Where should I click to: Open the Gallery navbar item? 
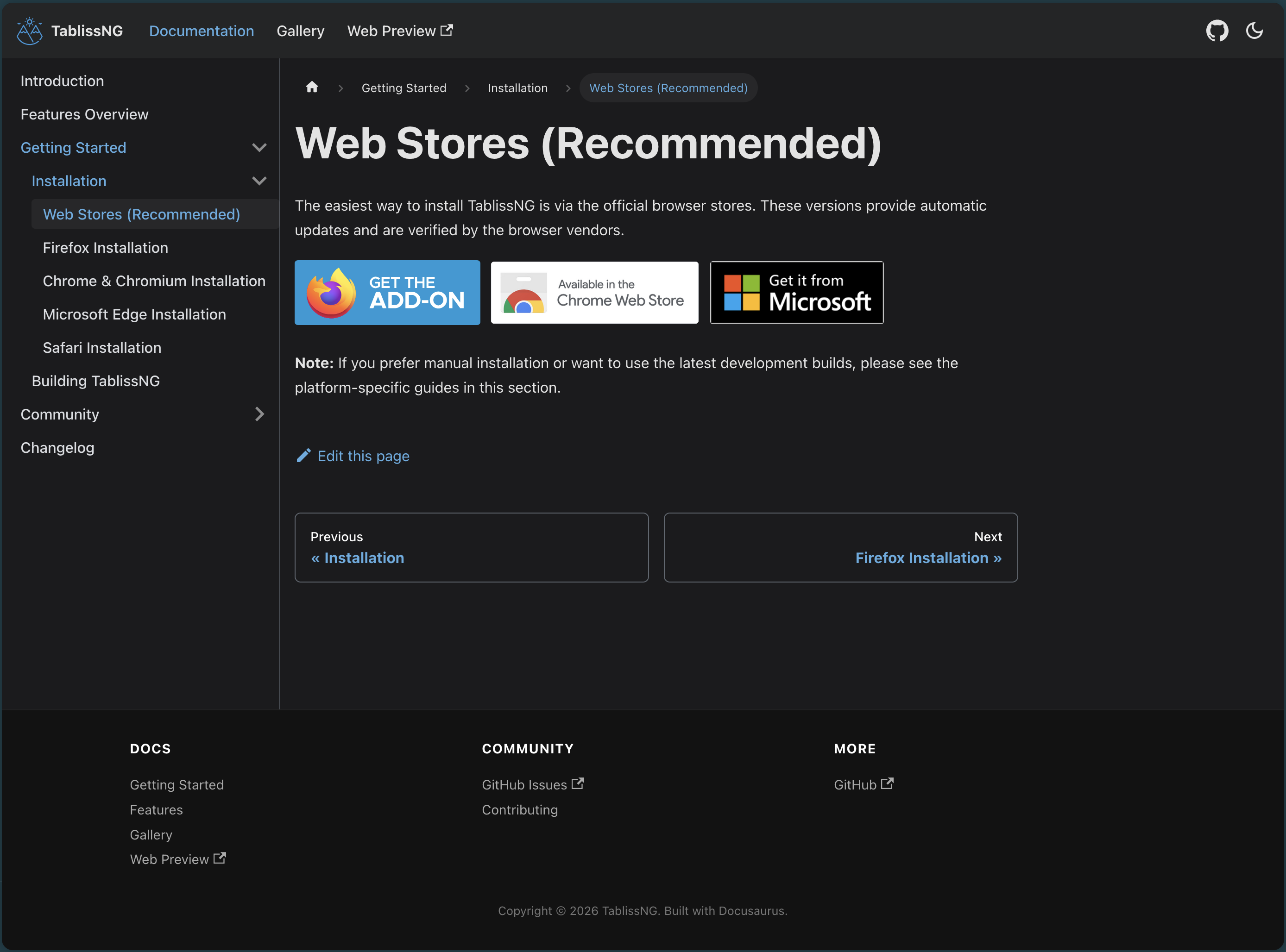point(300,31)
